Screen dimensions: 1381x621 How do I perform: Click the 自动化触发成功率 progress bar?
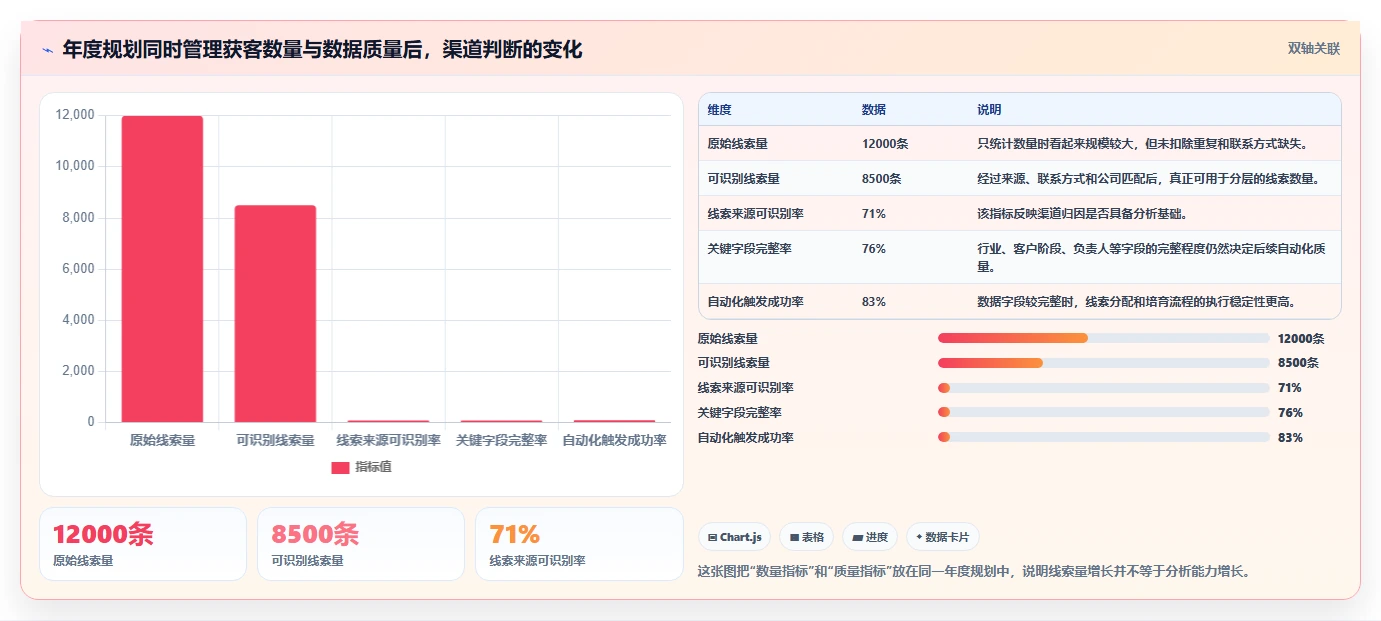pos(1103,437)
